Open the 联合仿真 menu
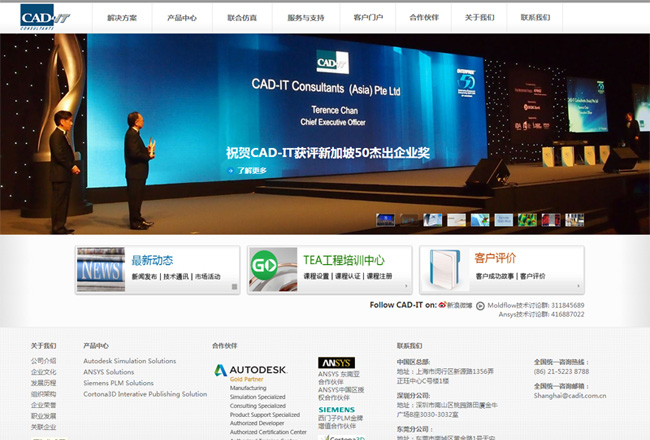 [x=242, y=17]
